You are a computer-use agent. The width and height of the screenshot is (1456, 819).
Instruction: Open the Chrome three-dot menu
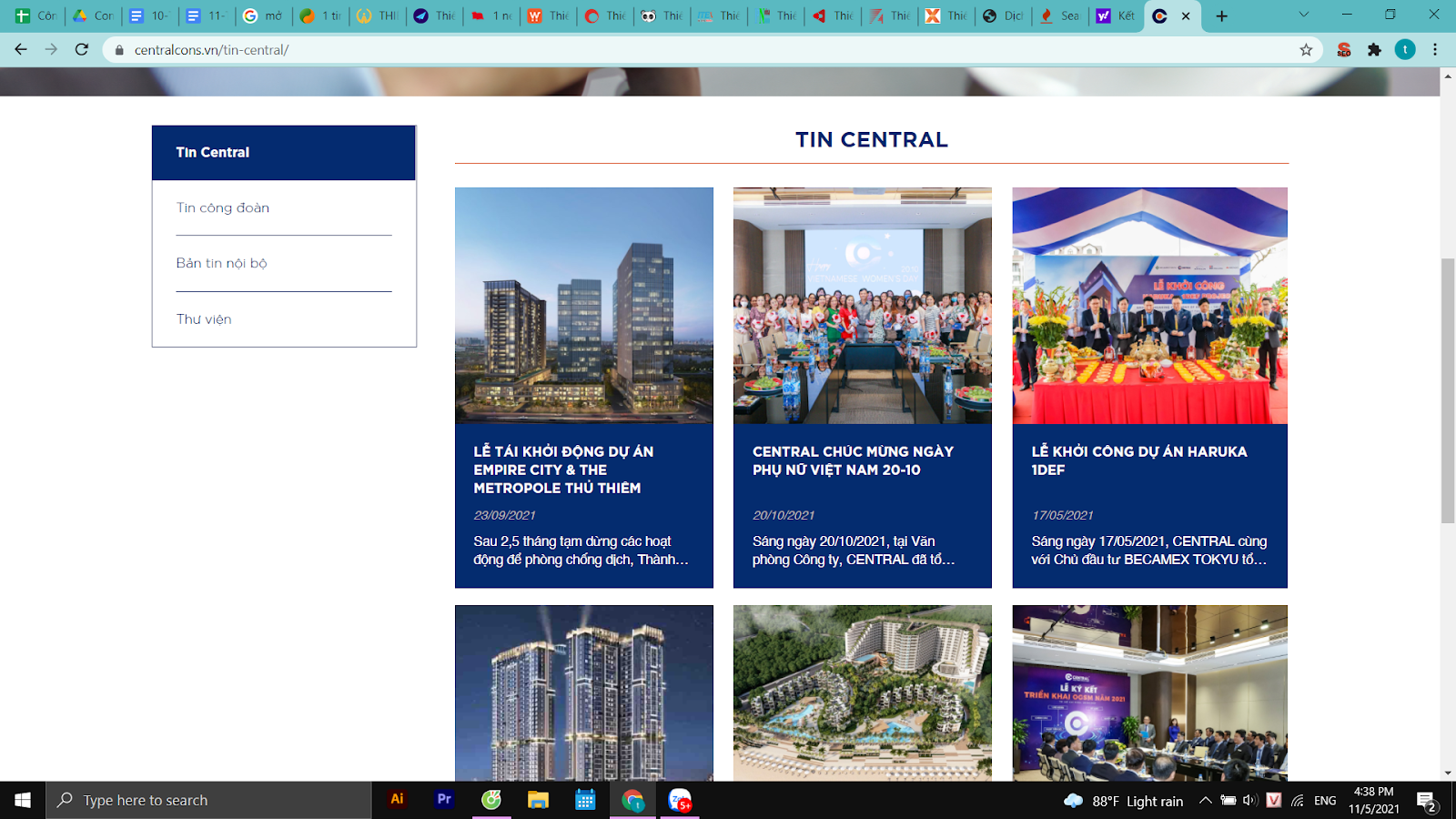(x=1435, y=50)
